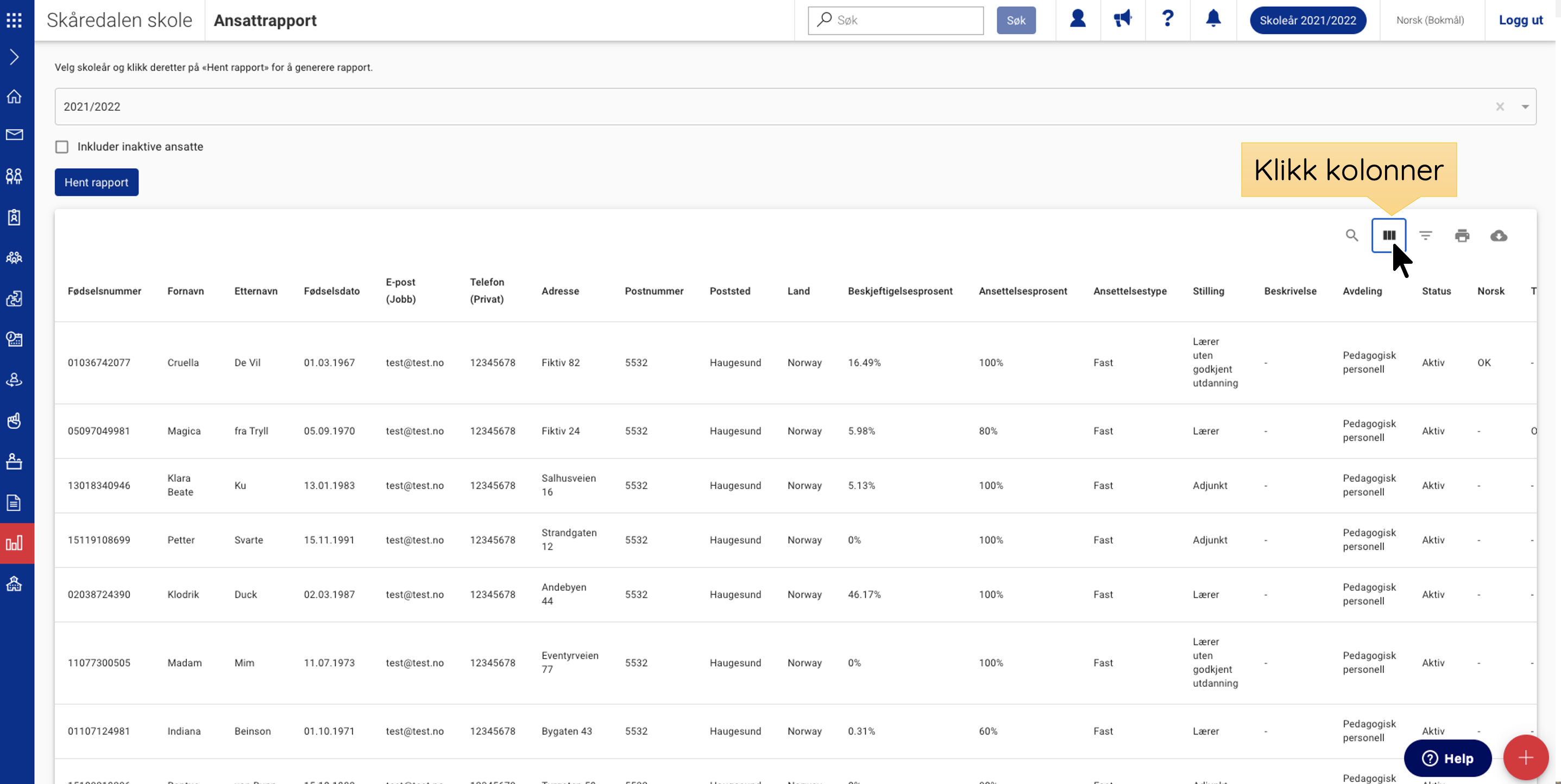Click the Help chat button
The image size is (1561, 784).
(x=1447, y=758)
